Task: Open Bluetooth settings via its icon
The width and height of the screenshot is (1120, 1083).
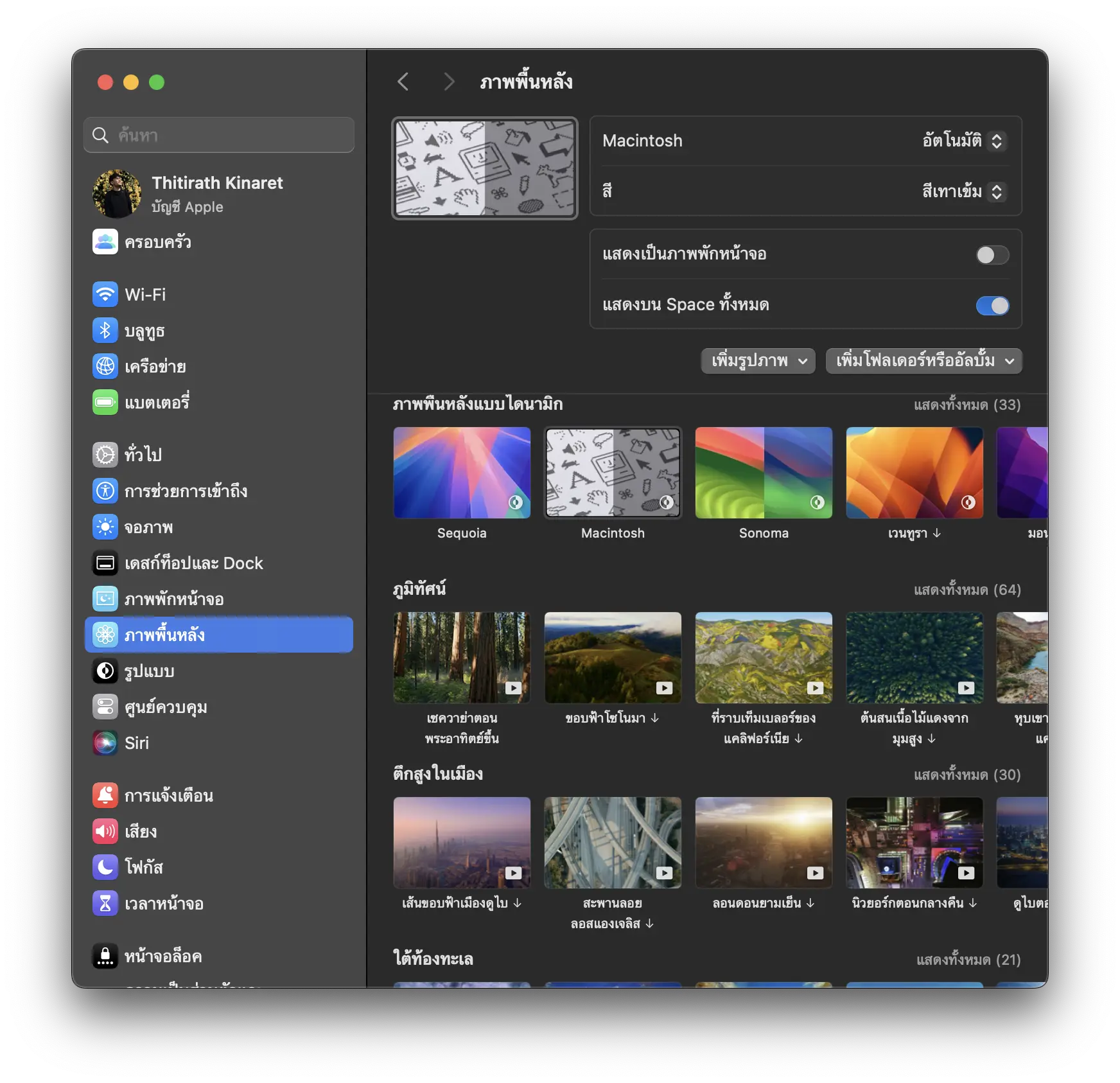Action: point(105,331)
